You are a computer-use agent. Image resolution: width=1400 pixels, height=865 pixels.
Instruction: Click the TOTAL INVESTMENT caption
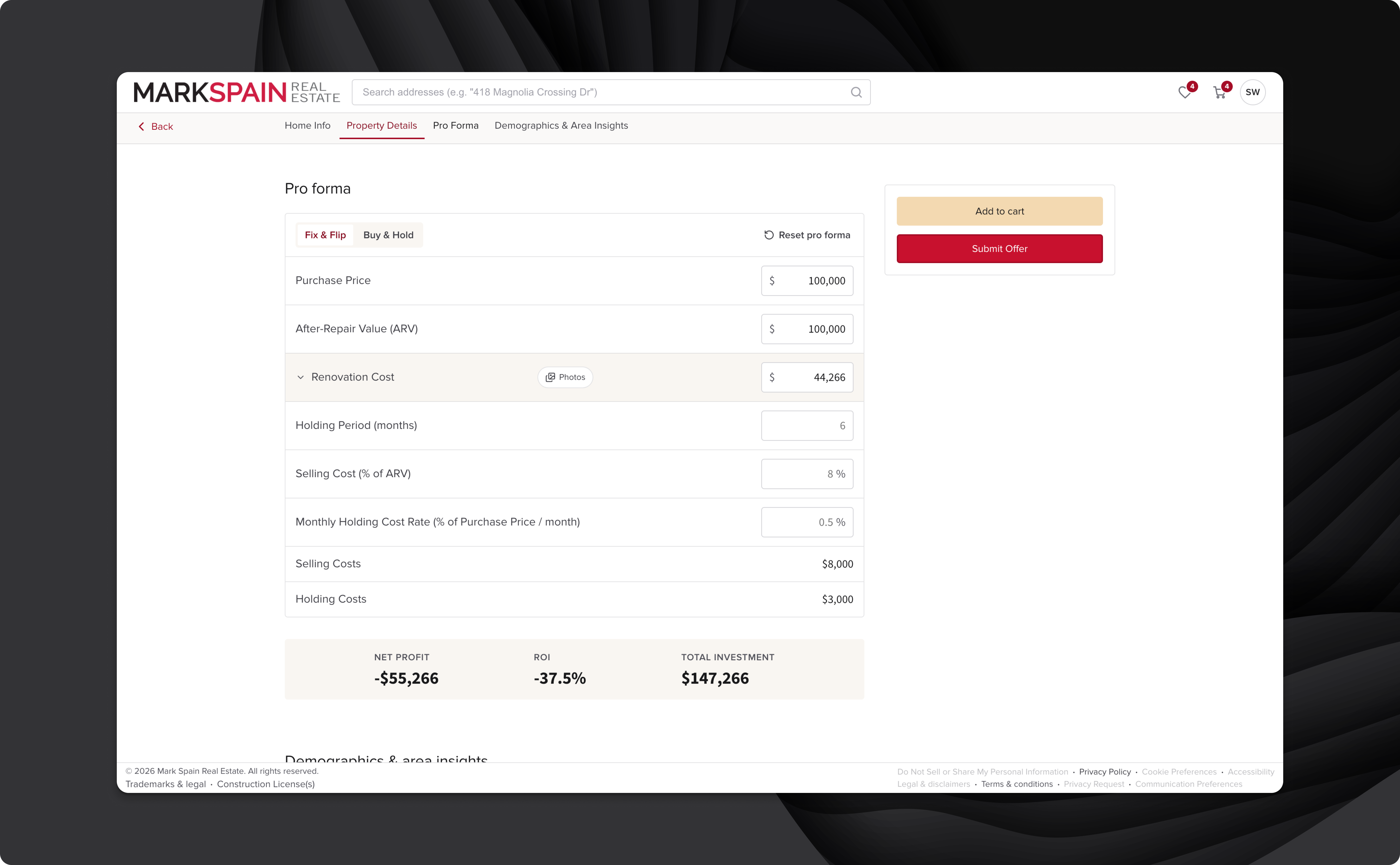727,657
